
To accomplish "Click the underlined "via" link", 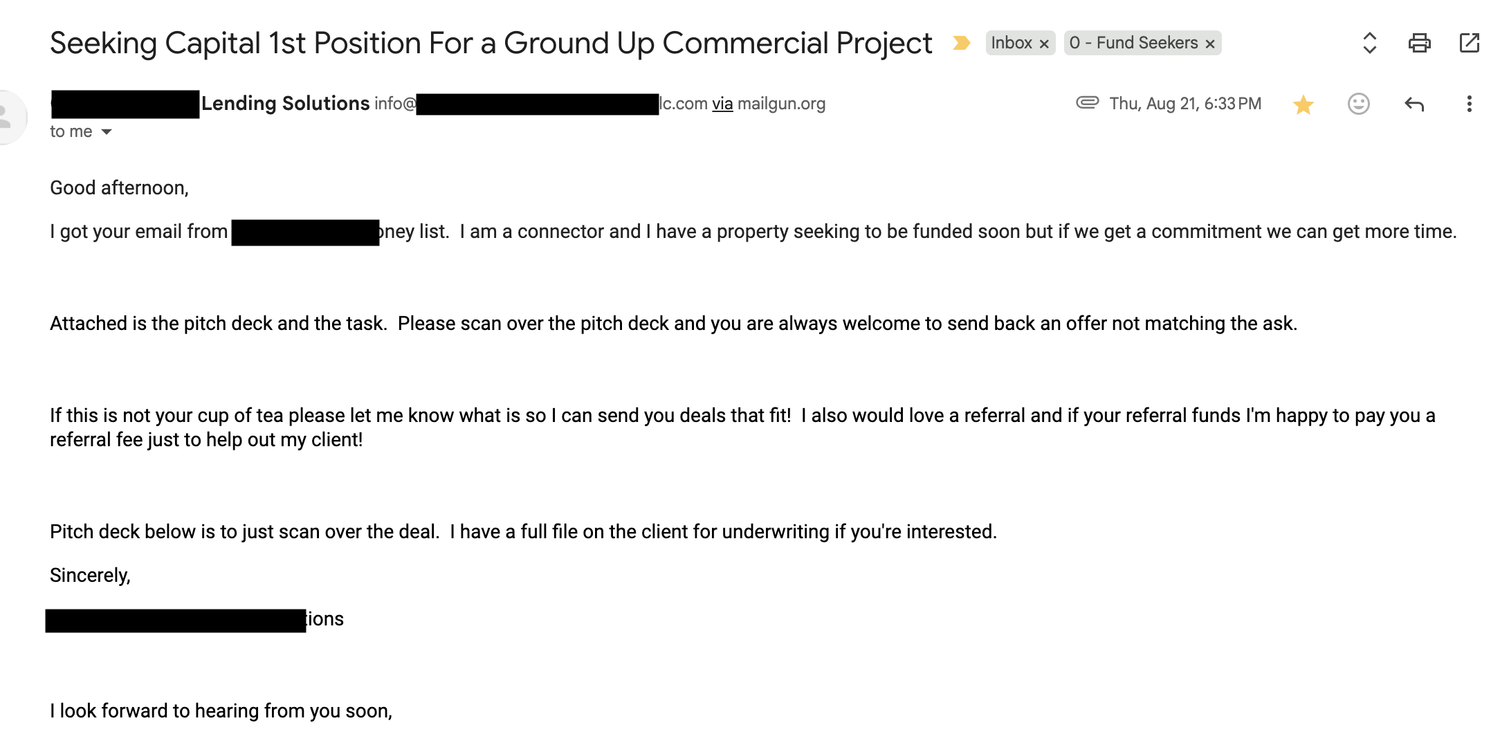I will (x=722, y=104).
